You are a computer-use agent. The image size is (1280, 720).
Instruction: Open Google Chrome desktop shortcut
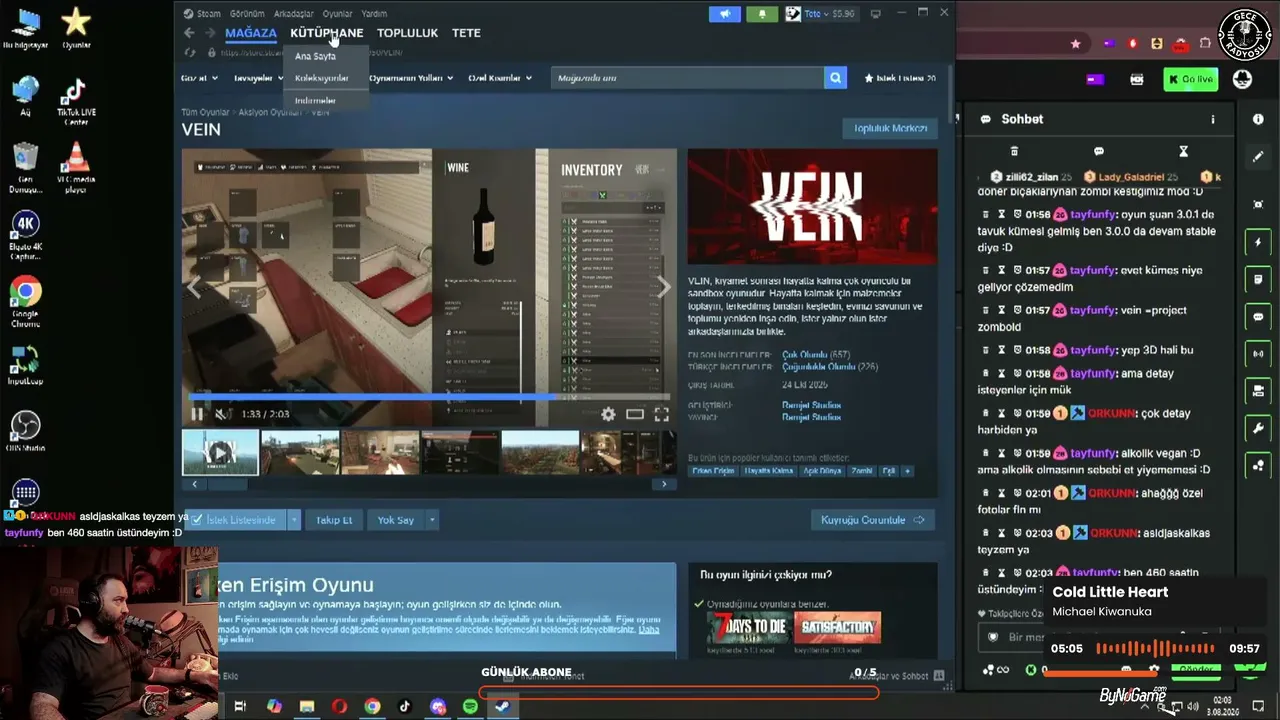click(26, 301)
